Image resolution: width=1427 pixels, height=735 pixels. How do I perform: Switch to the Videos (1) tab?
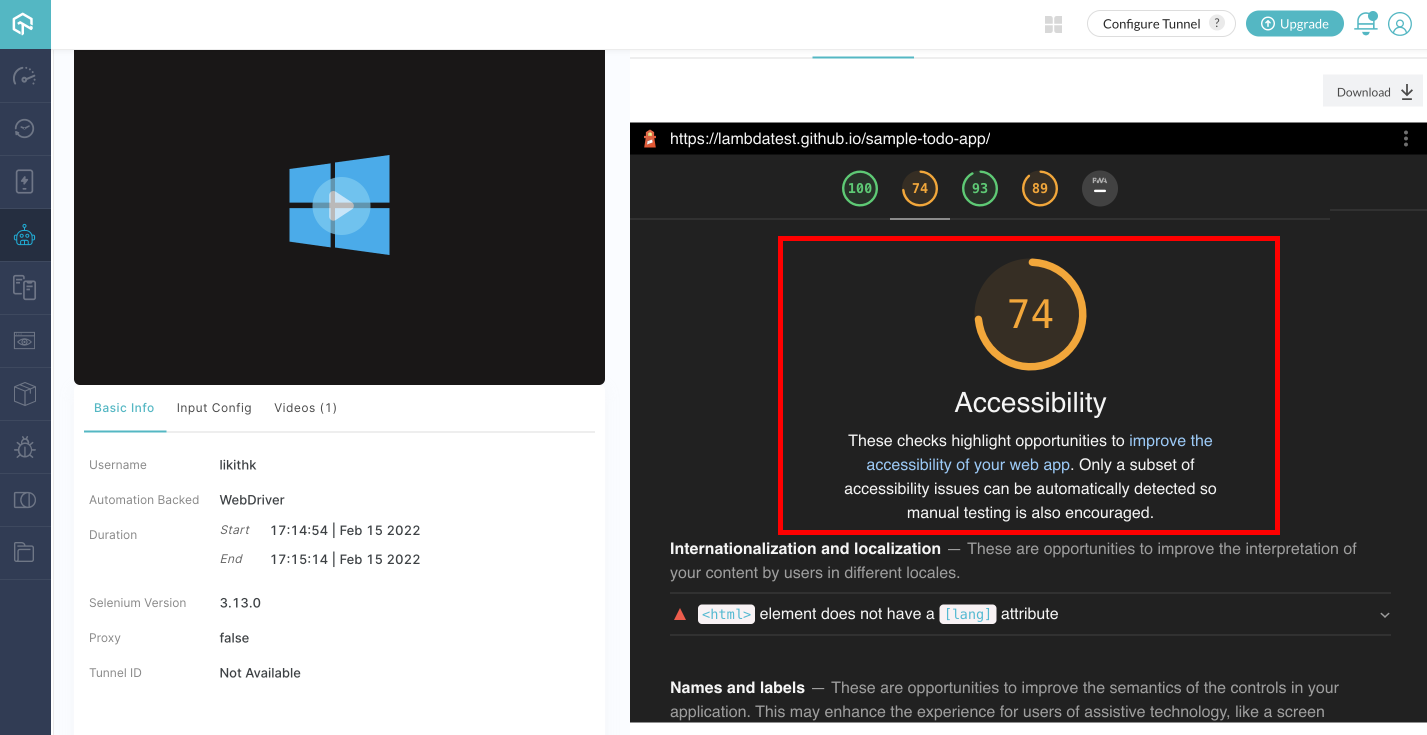[x=305, y=408]
